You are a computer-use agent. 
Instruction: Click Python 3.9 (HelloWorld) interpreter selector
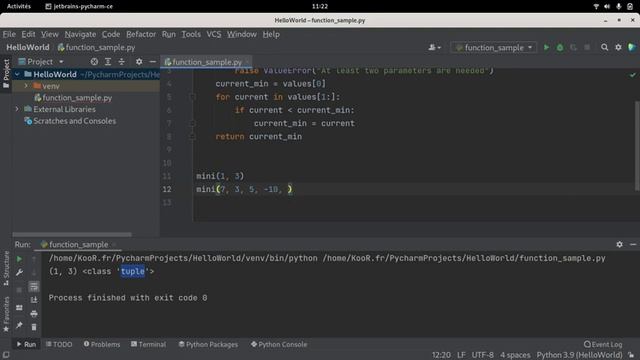[x=579, y=355]
